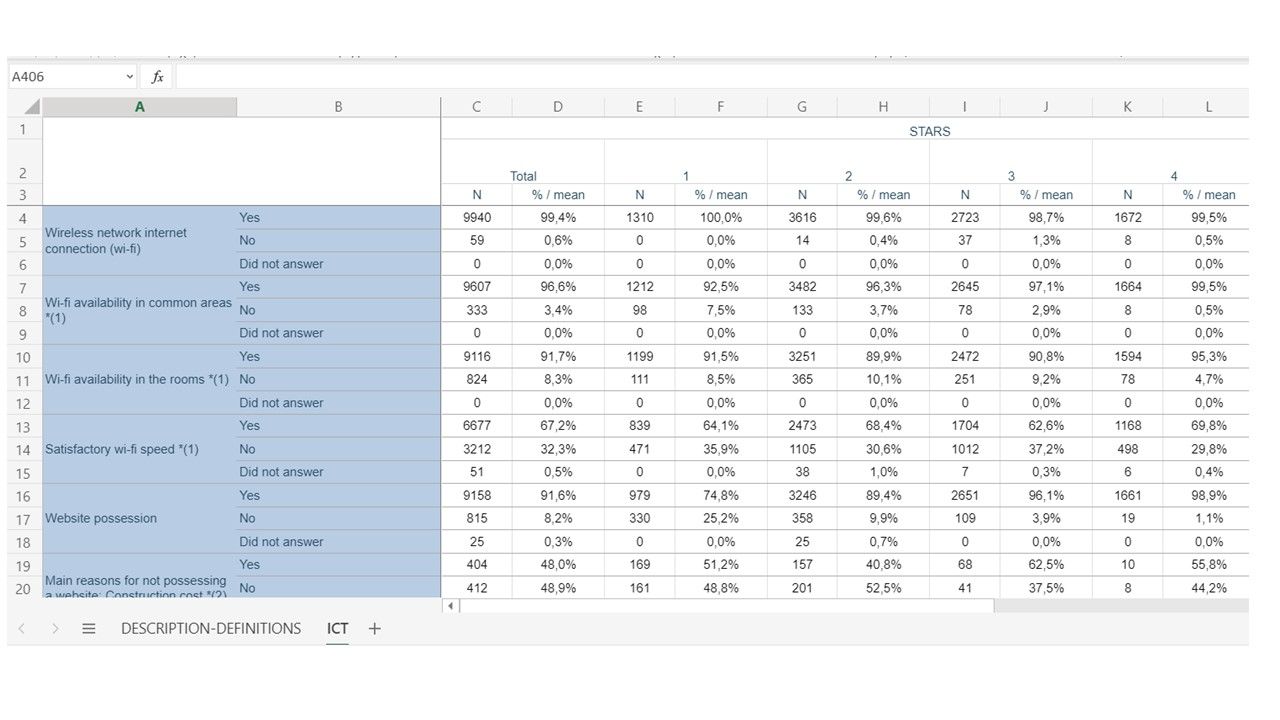Open the Name Box dropdown arrow
The image size is (1280, 720).
tap(130, 77)
